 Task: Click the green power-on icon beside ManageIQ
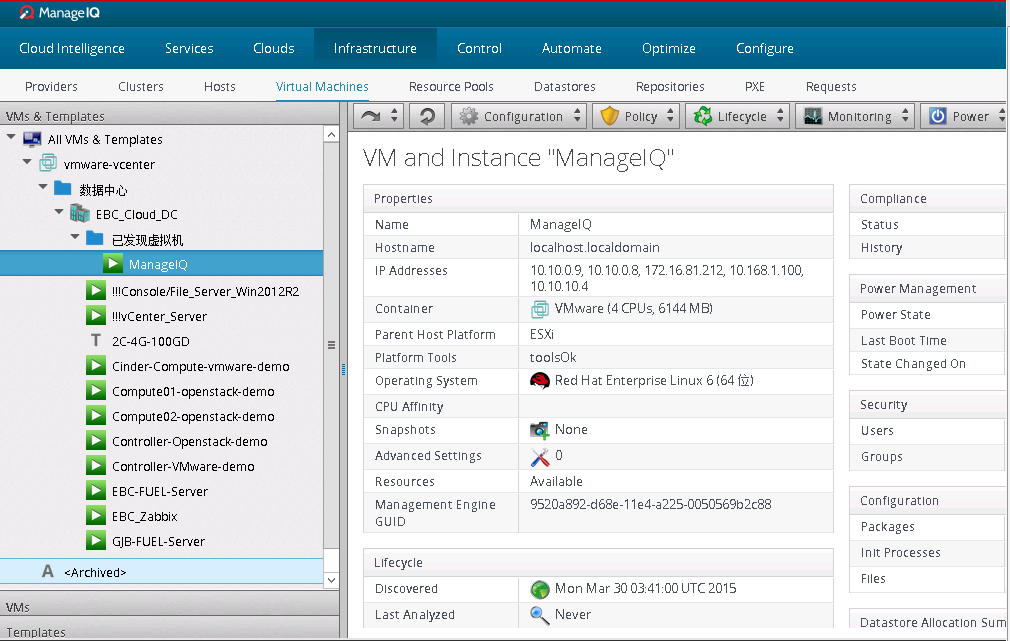click(x=113, y=263)
